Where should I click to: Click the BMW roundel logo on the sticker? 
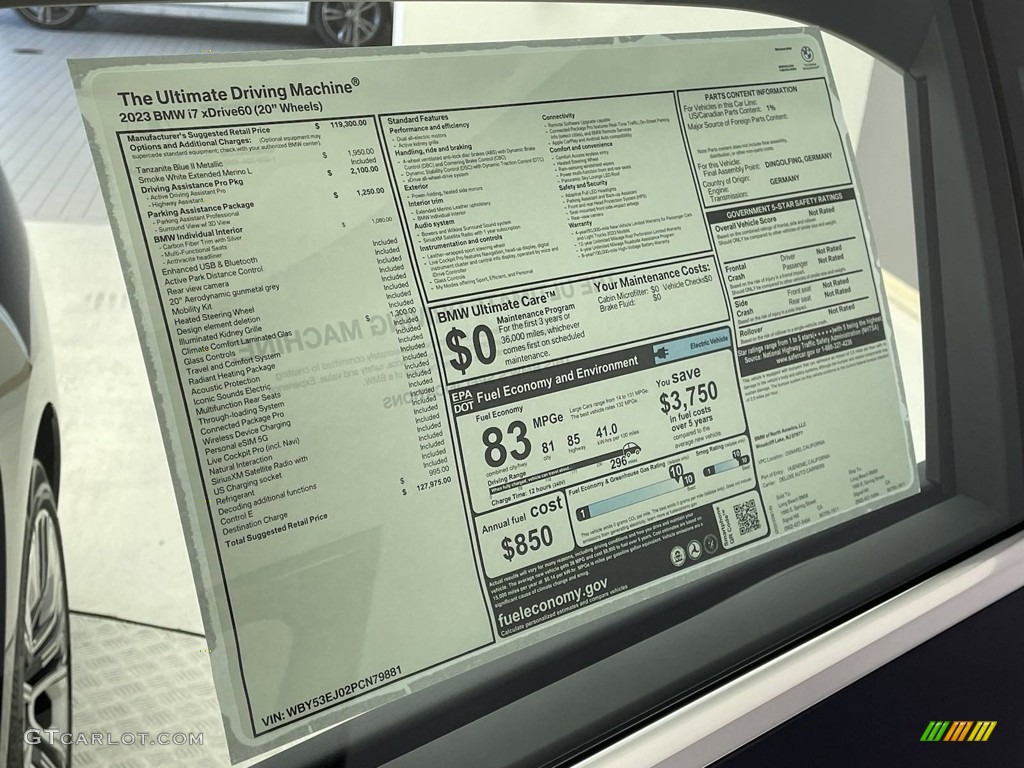[x=807, y=54]
